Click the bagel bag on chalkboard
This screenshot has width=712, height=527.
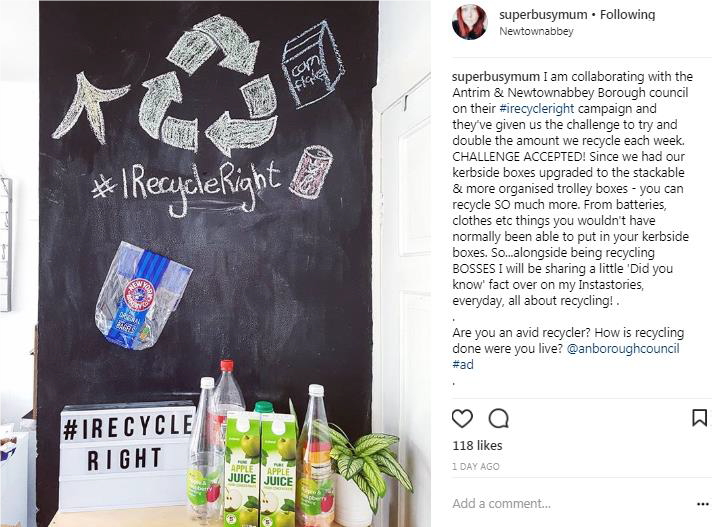coord(142,296)
